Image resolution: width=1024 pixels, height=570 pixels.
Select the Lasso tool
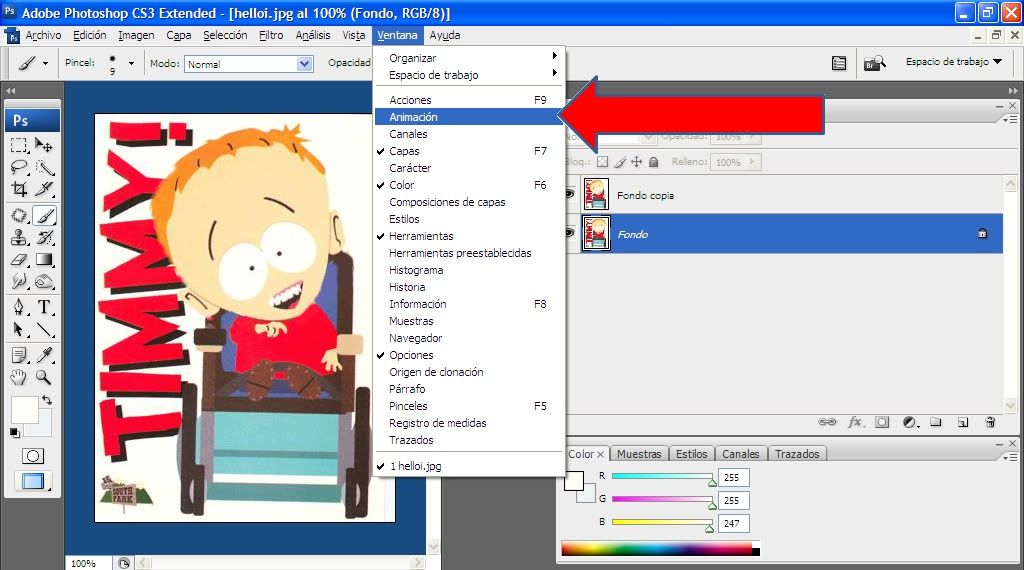pos(19,167)
